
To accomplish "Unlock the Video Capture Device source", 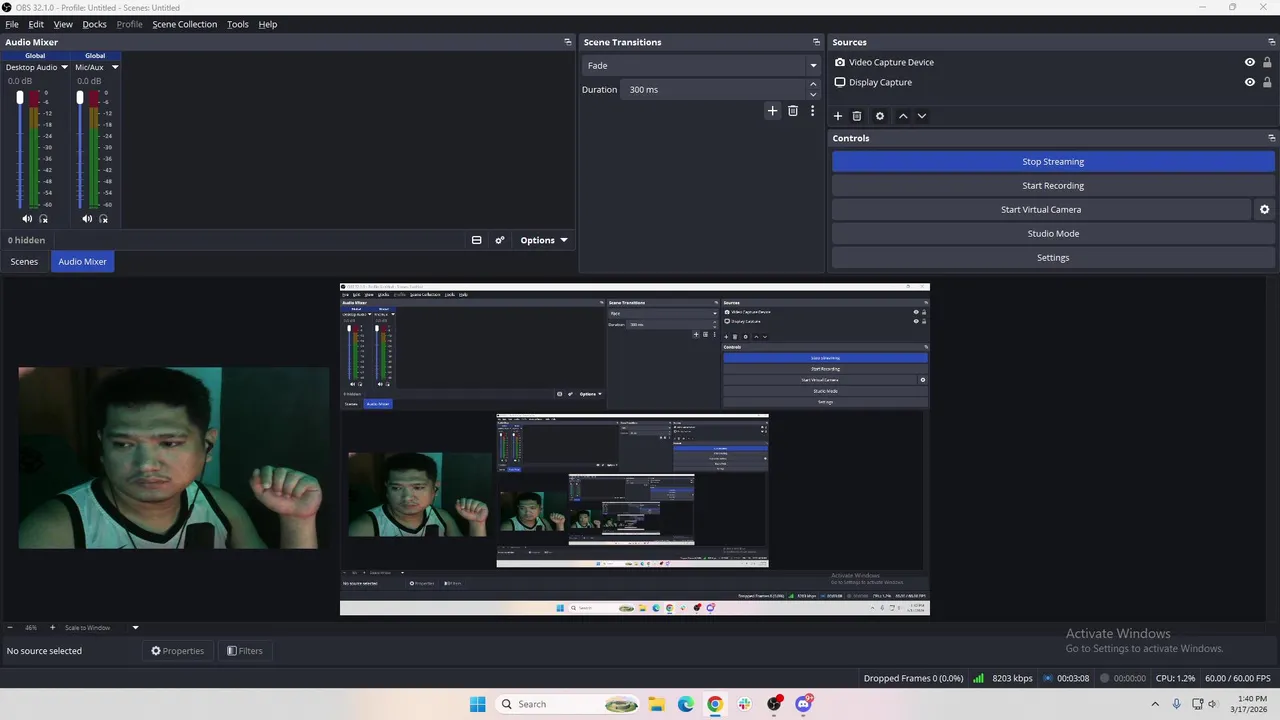I will 1267,62.
